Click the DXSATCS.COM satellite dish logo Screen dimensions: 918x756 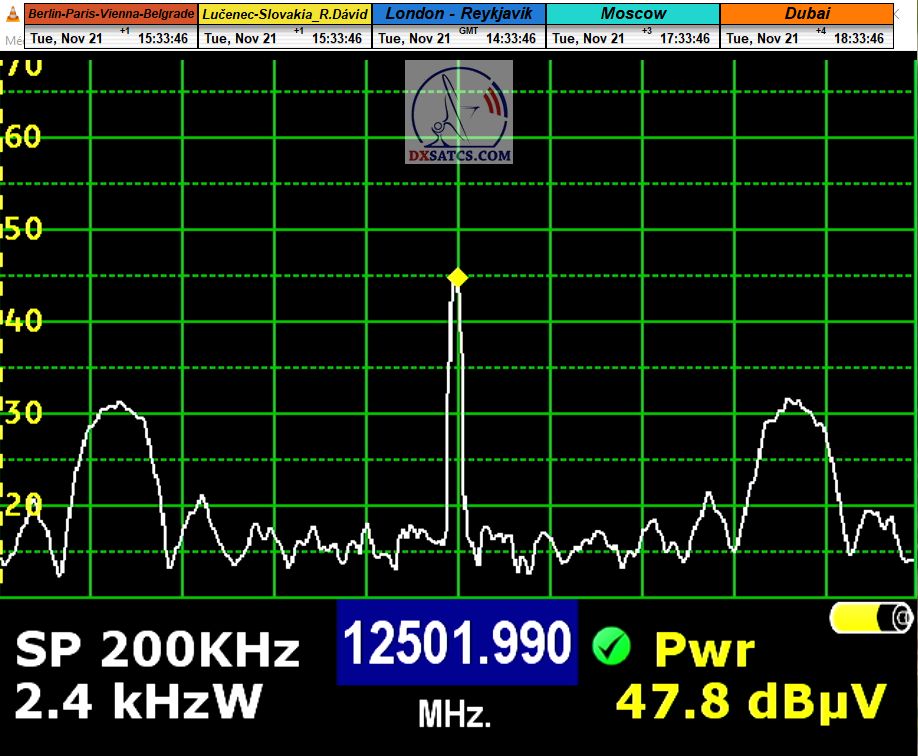459,112
